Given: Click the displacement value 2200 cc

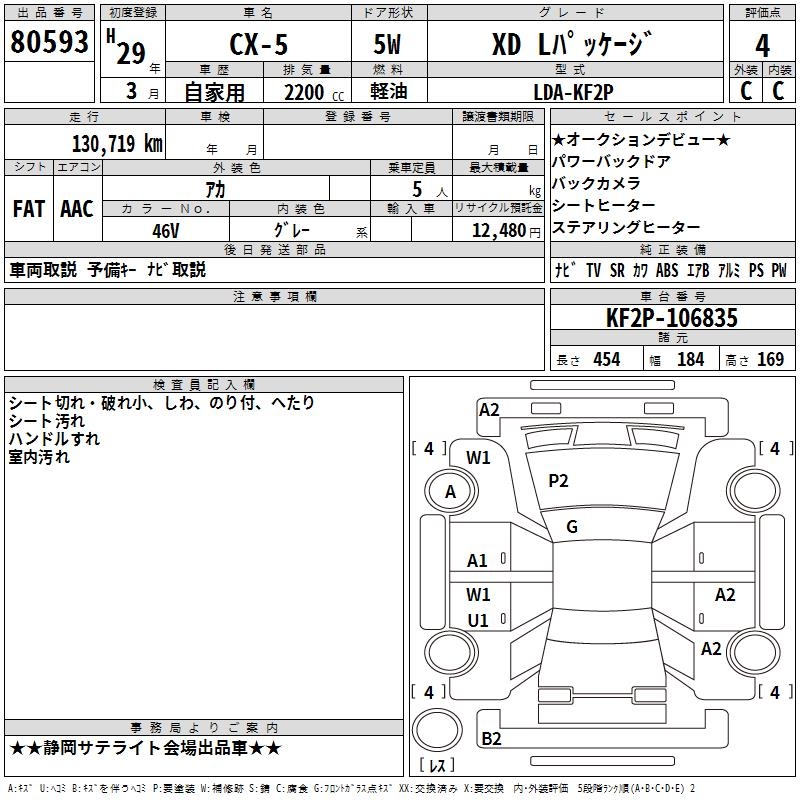Looking at the screenshot, I should [x=314, y=93].
